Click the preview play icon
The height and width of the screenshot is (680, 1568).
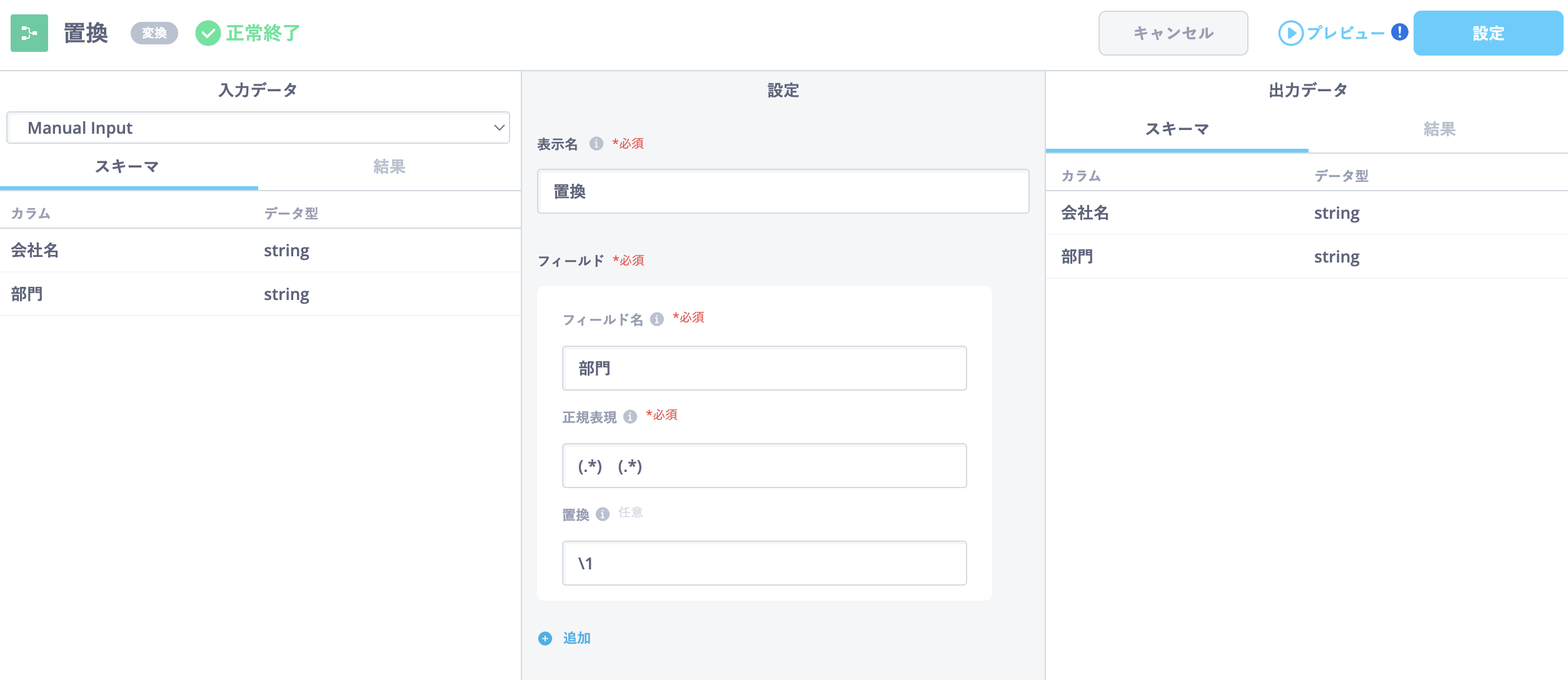pos(1290,33)
